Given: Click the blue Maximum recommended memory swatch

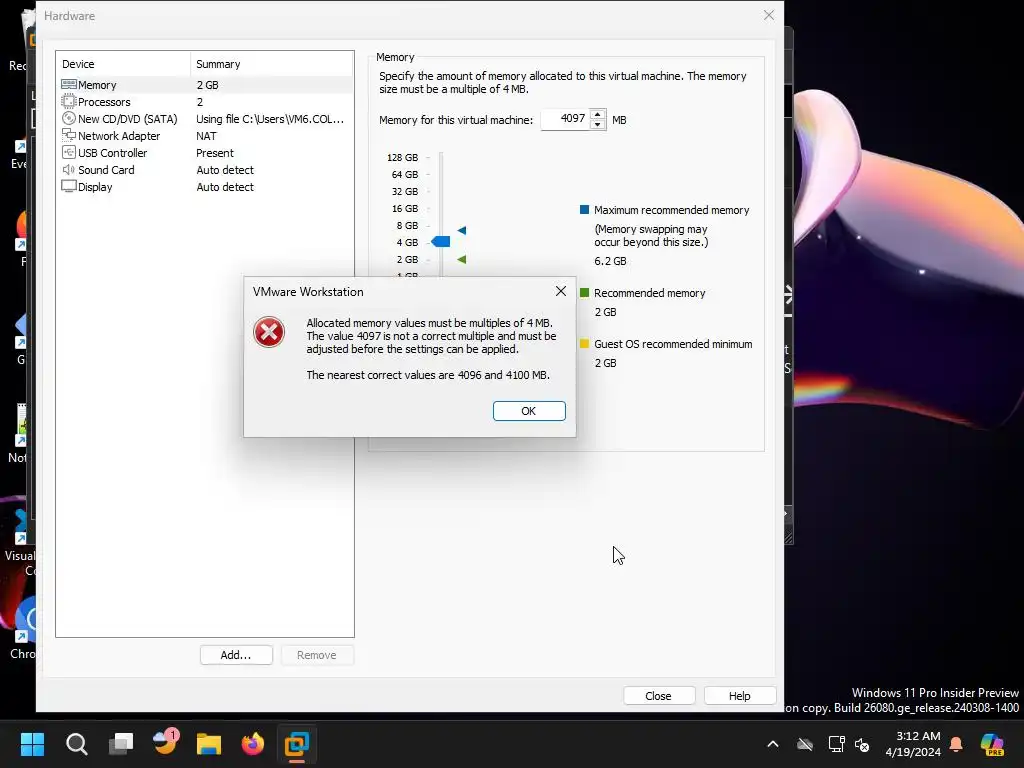Looking at the screenshot, I should coord(584,210).
